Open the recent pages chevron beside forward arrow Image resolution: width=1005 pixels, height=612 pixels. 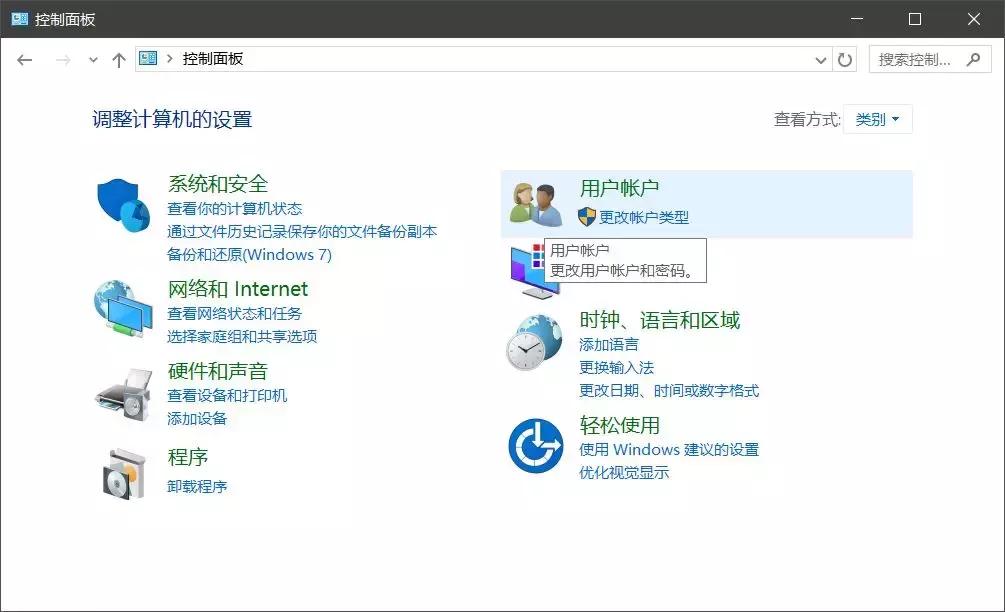tap(92, 59)
